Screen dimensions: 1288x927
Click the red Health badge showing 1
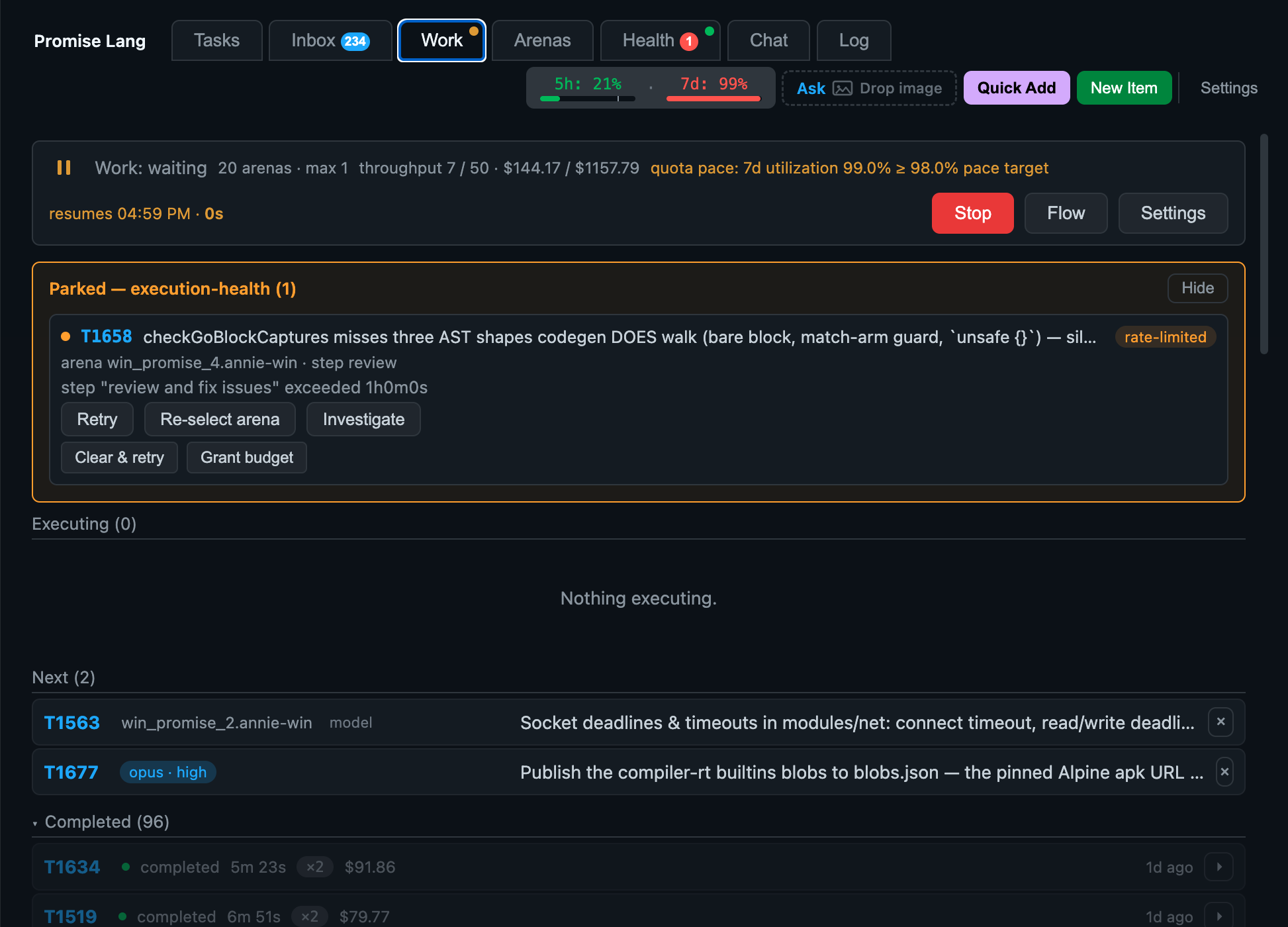coord(689,41)
